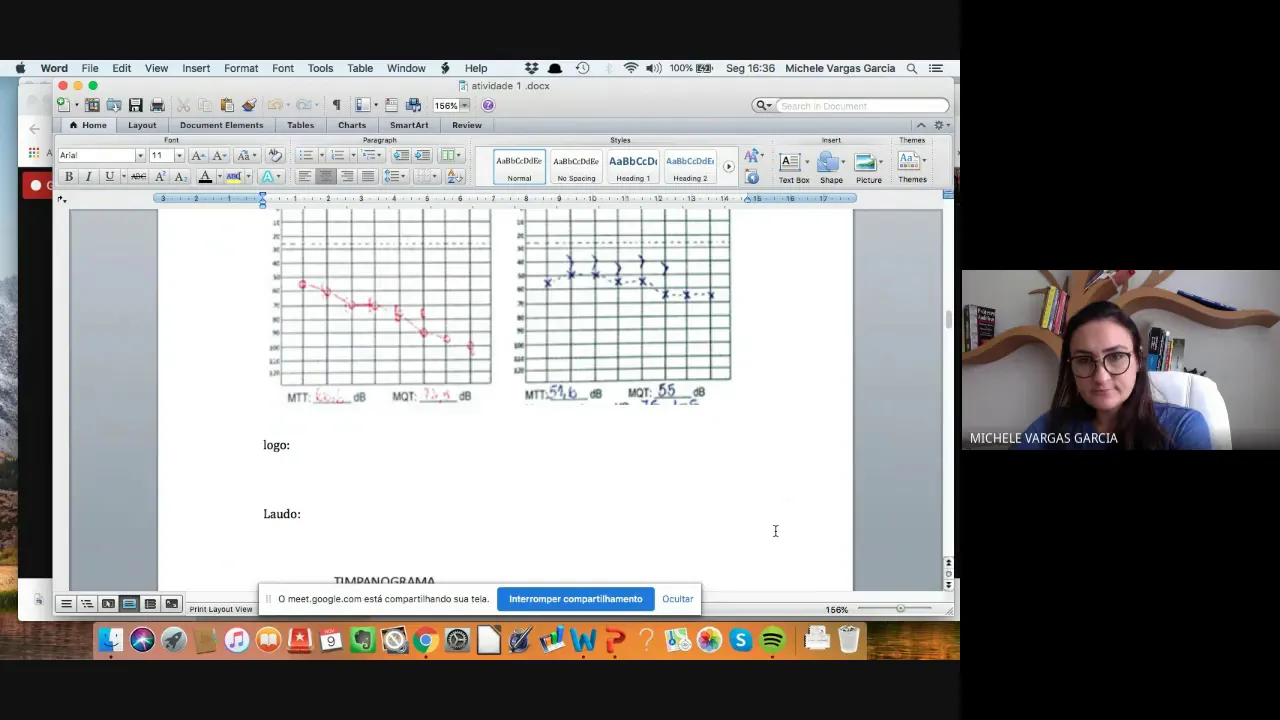Screen dimensions: 1280x720
Task: Justify the paragraph text
Action: [368, 176]
